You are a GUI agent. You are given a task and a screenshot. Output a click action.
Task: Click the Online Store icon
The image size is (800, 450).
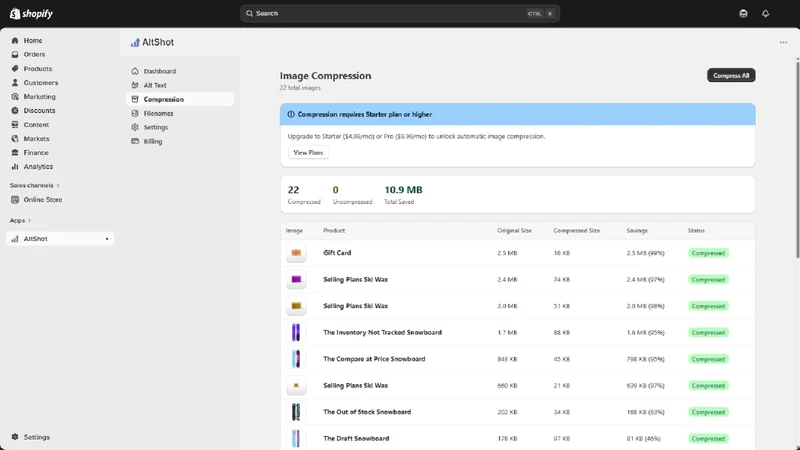15,199
